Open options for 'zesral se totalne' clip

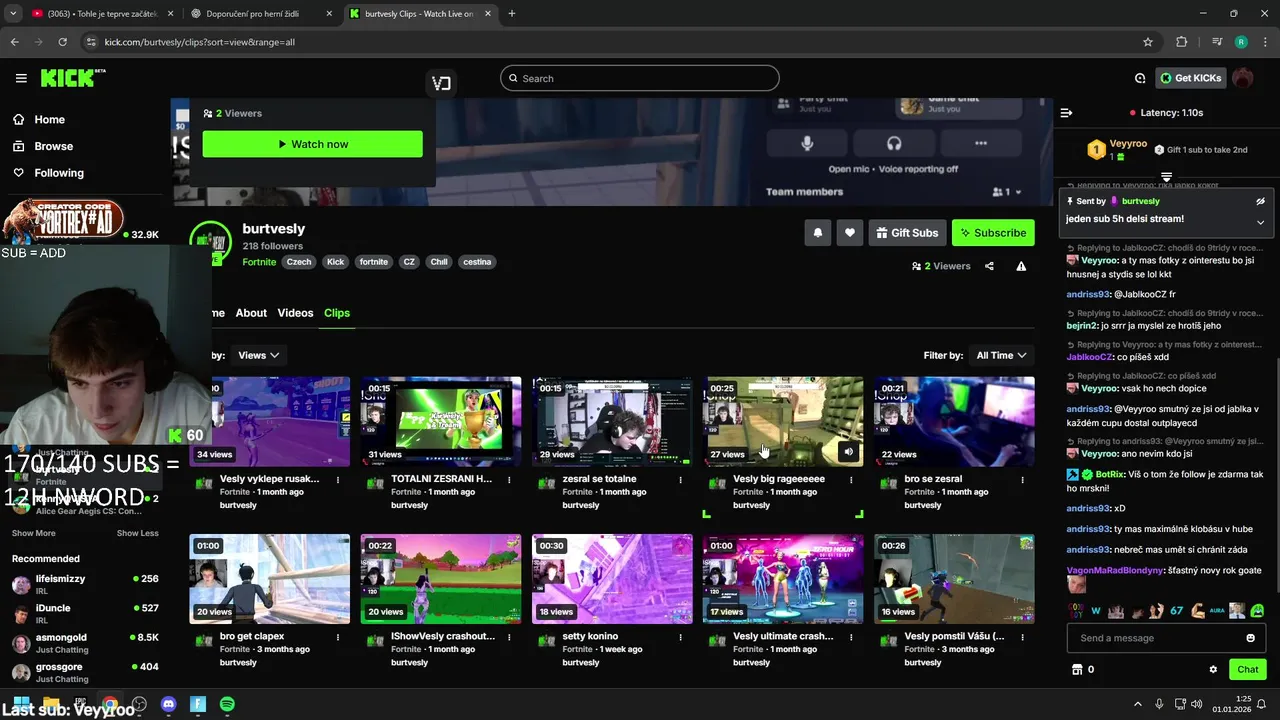[680, 480]
